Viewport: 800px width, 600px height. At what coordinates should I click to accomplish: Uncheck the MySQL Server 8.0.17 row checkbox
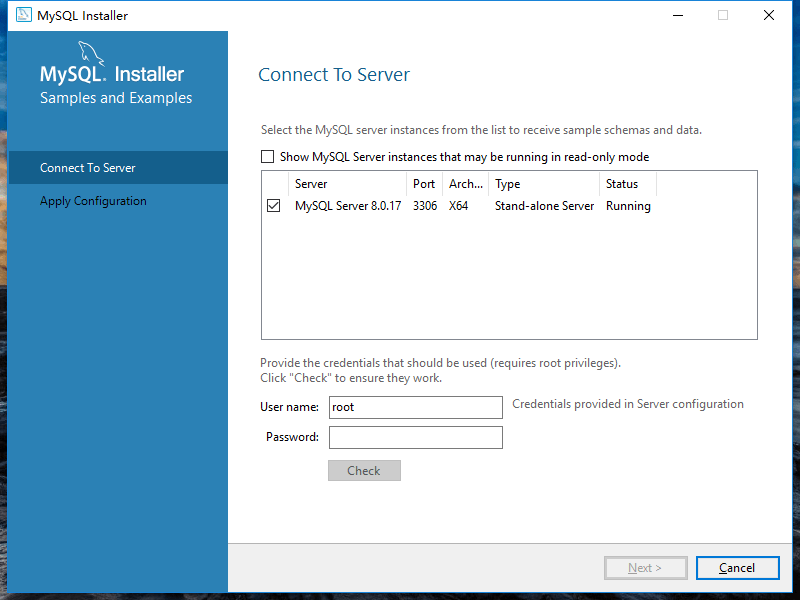coord(273,206)
